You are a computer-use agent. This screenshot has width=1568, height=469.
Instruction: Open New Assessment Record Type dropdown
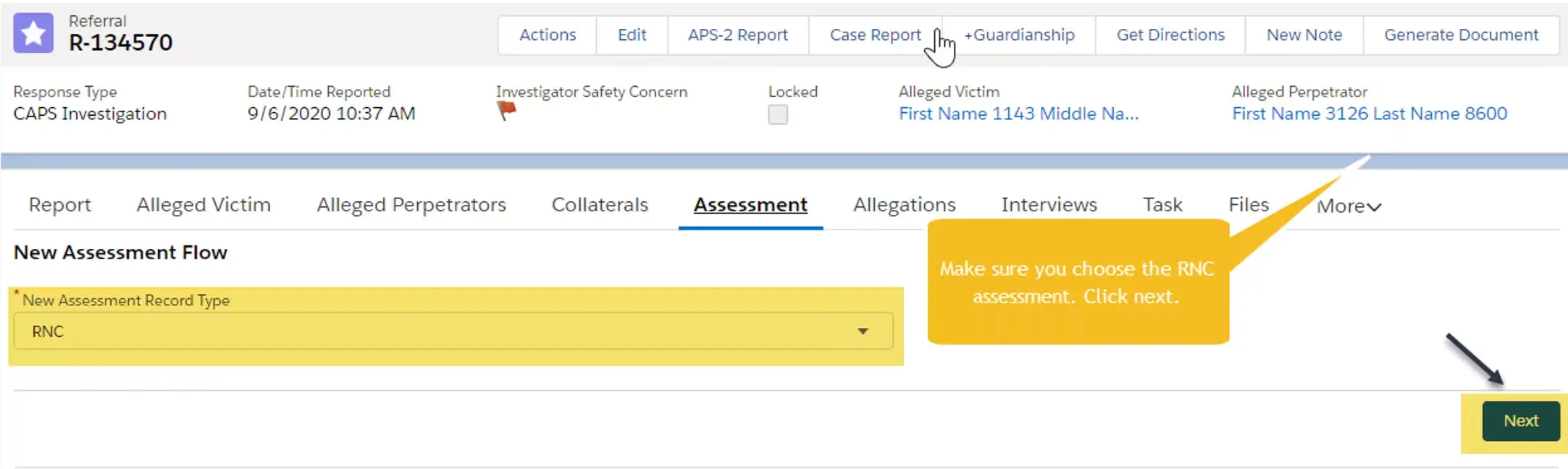pyautogui.click(x=453, y=331)
